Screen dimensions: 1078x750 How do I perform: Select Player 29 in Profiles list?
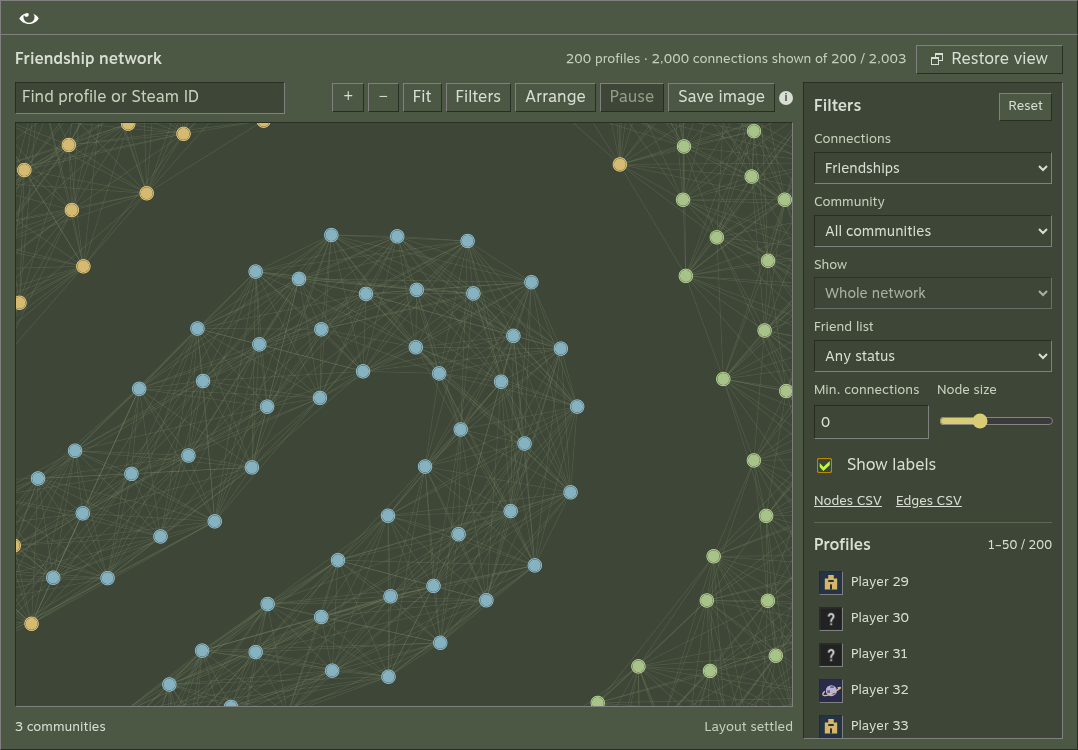click(934, 582)
